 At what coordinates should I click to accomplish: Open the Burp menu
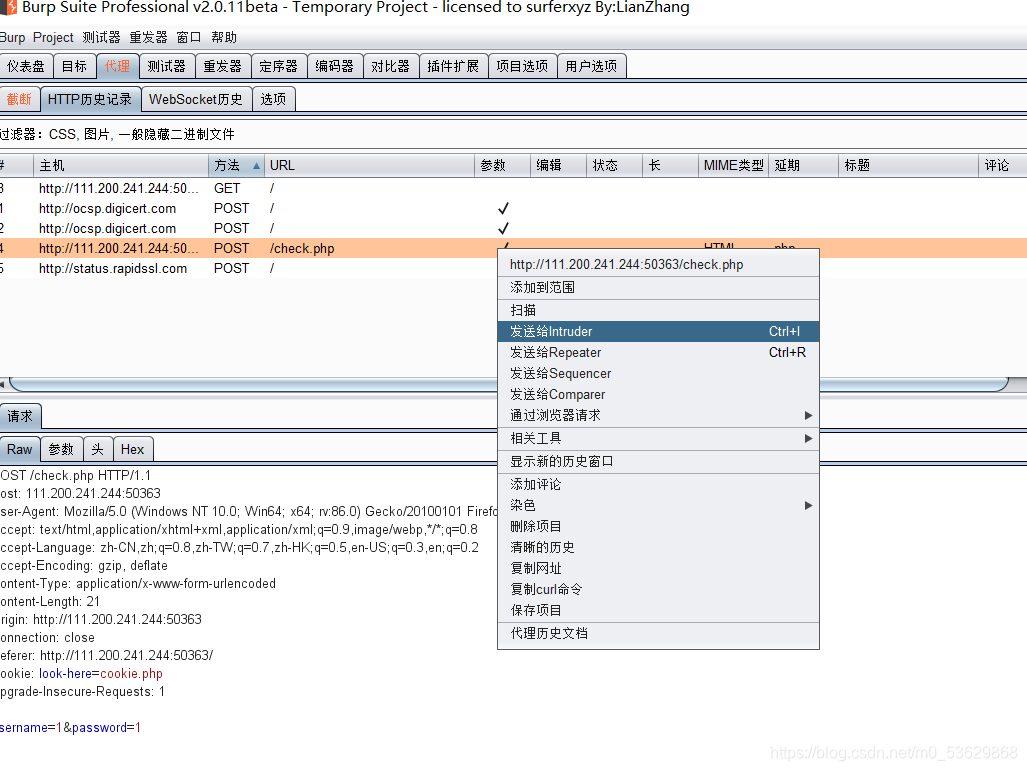point(12,37)
